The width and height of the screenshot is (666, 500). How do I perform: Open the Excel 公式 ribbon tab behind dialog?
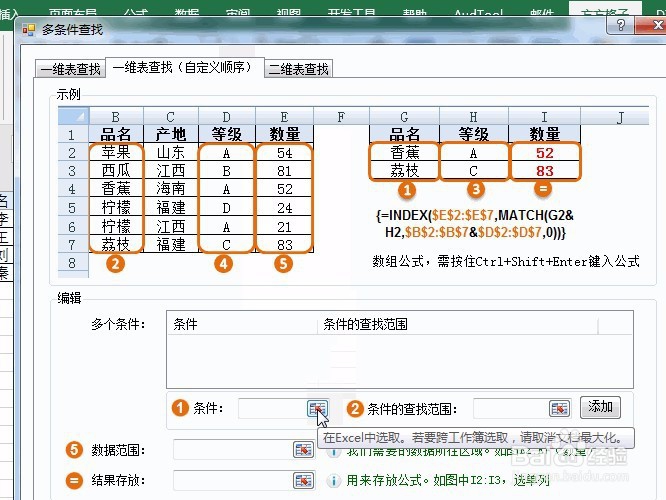136,13
